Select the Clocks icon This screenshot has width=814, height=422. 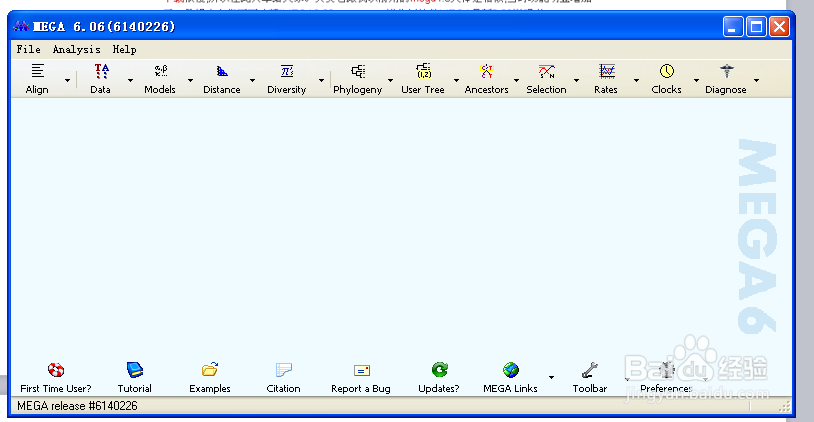point(667,71)
